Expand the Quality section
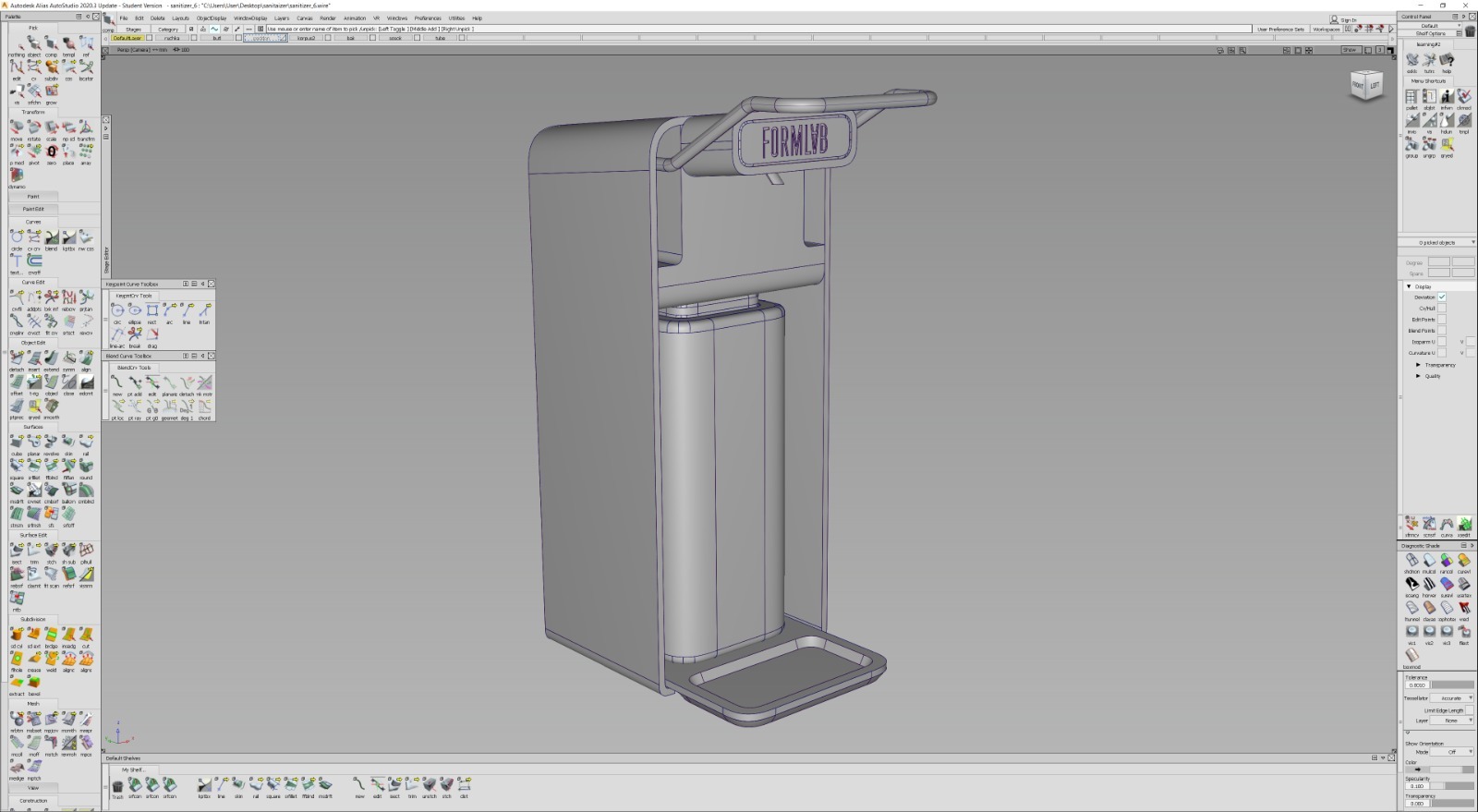The height and width of the screenshot is (812, 1478). [1419, 376]
